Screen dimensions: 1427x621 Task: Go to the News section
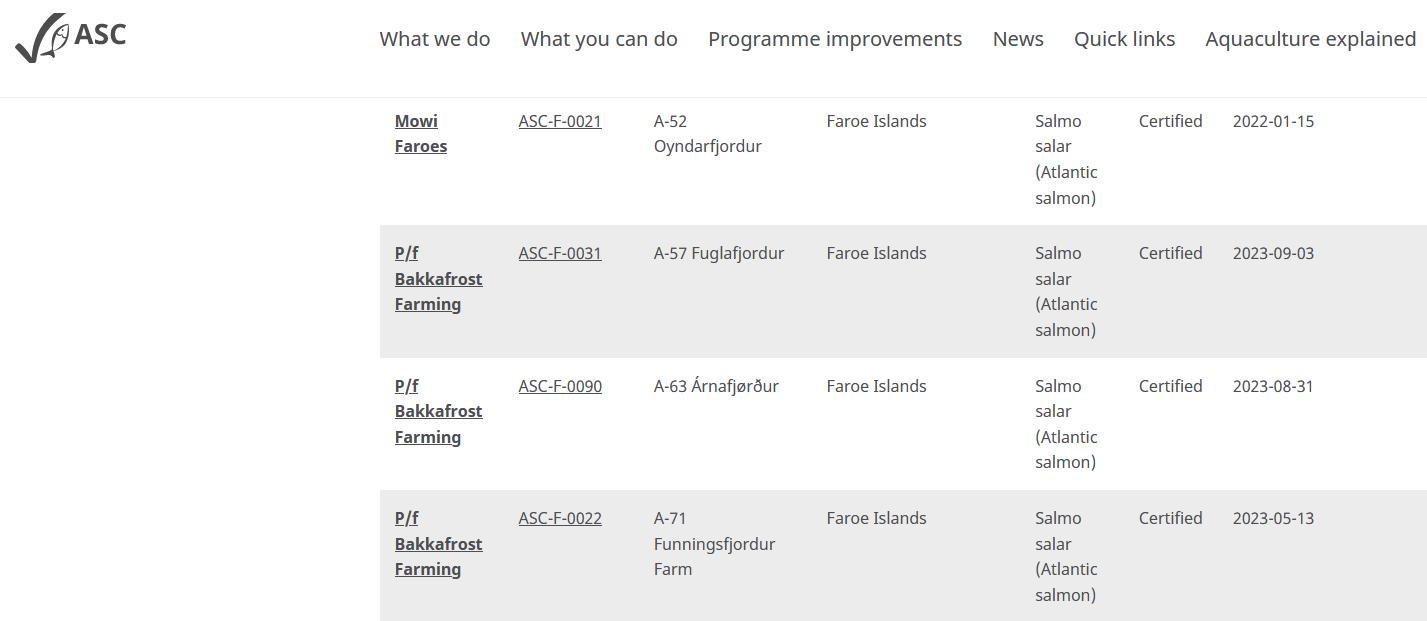click(1017, 39)
